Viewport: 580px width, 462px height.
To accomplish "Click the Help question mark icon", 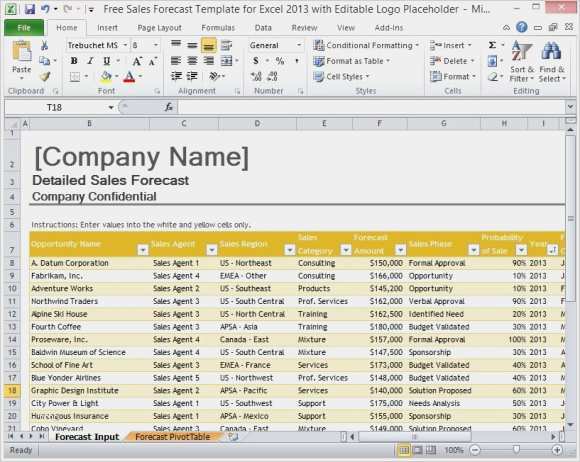I will click(x=522, y=27).
